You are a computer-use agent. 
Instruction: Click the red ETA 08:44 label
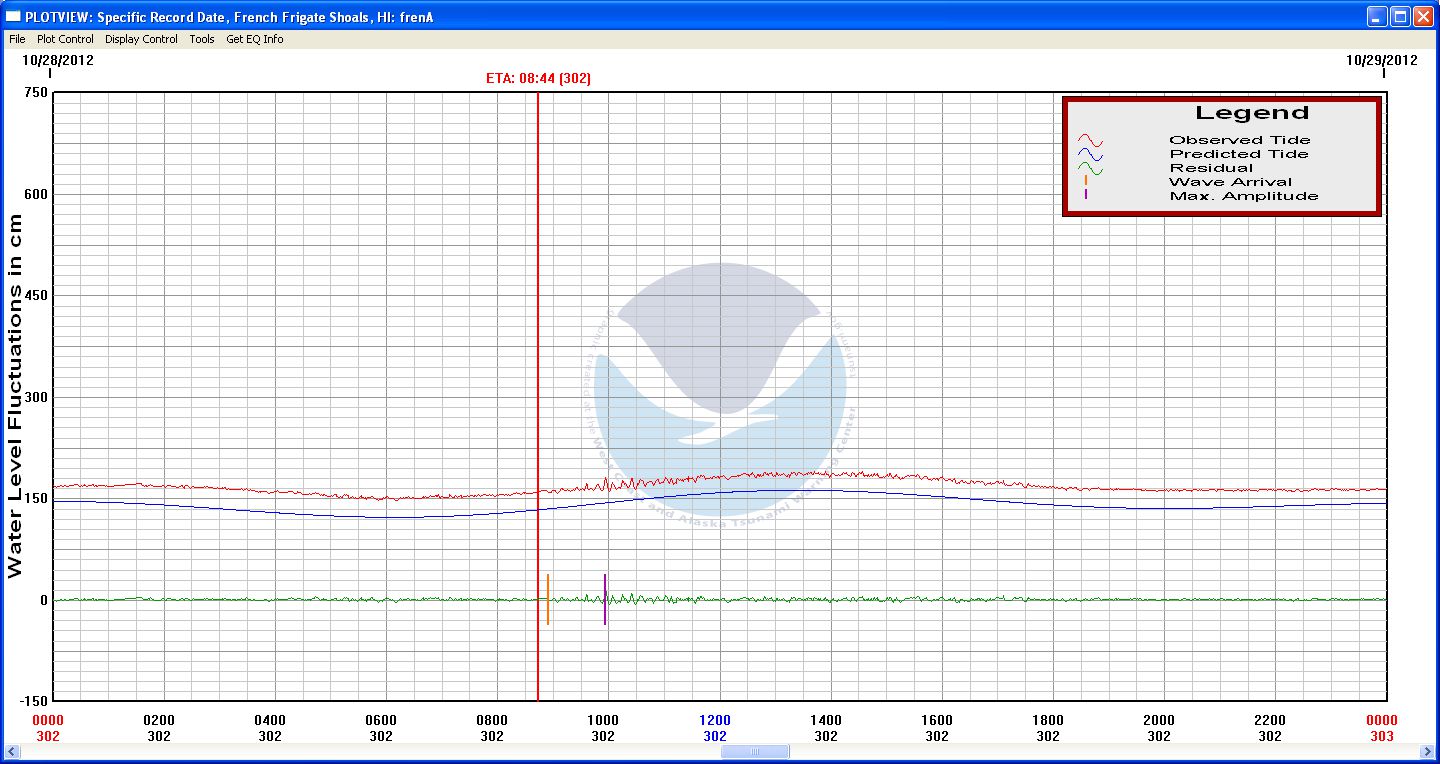538,78
